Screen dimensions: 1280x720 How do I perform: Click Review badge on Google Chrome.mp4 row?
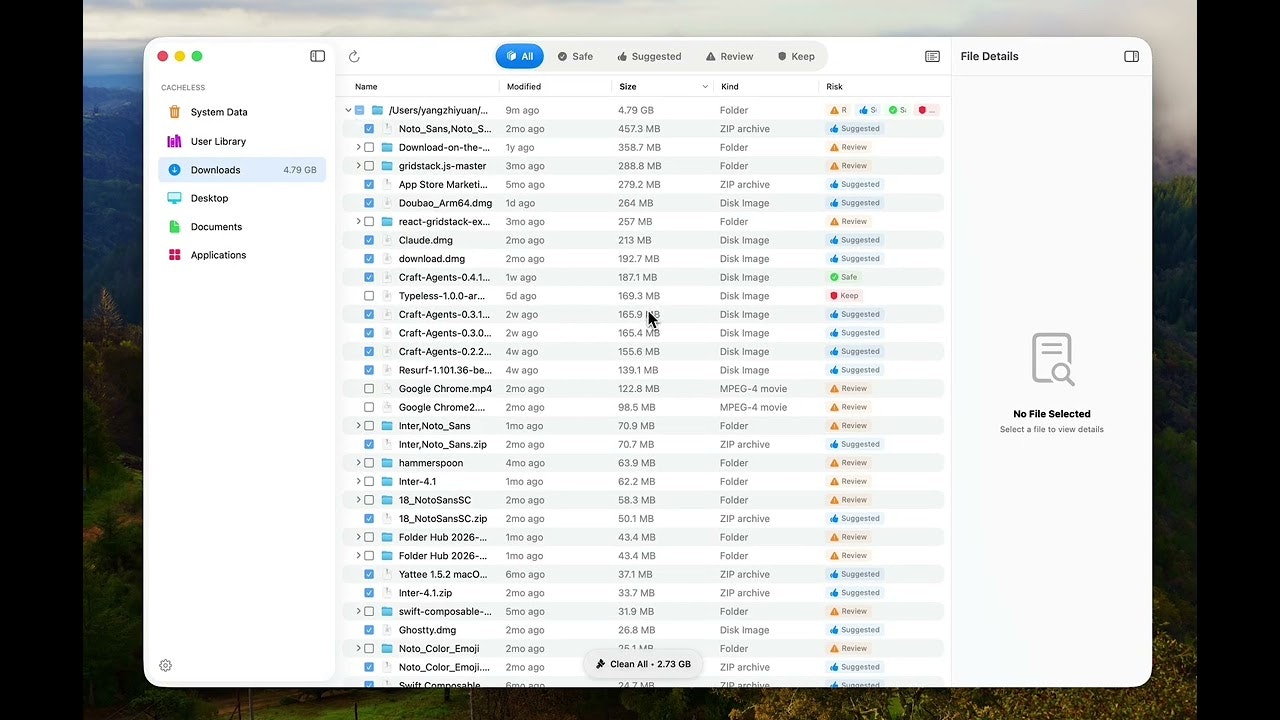coord(848,389)
